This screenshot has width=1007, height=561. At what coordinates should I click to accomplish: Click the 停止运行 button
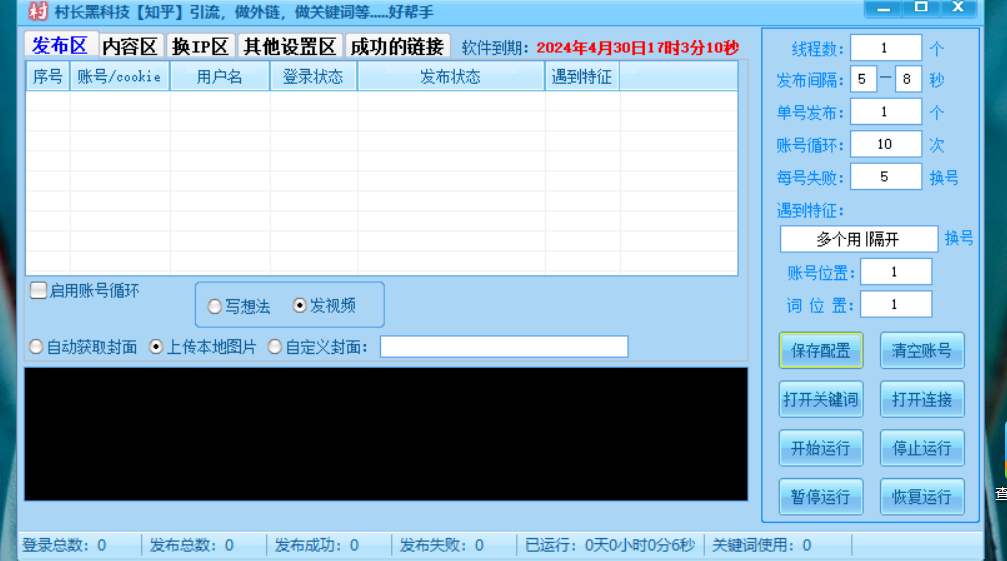pos(922,448)
